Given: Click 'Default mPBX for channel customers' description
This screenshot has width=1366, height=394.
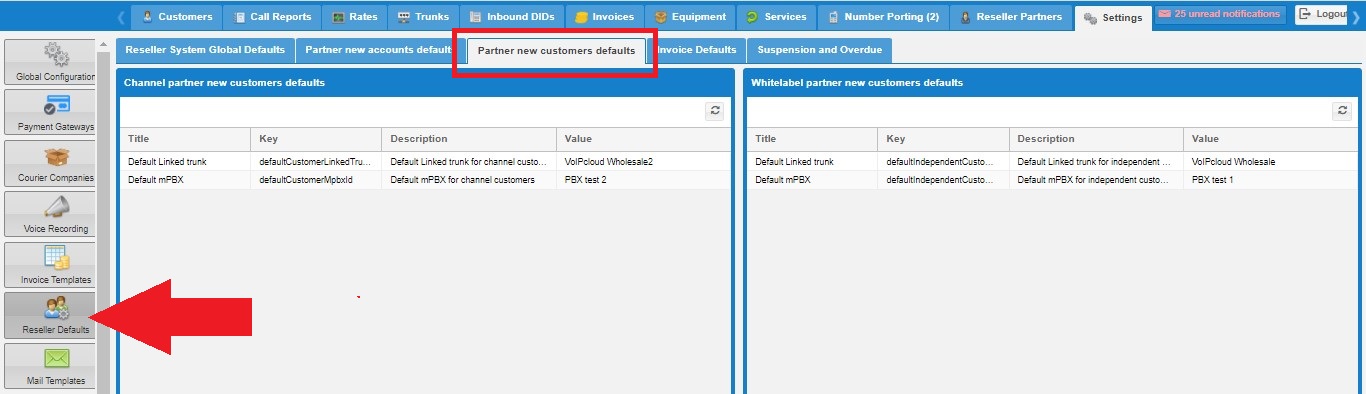Looking at the screenshot, I should [469, 180].
